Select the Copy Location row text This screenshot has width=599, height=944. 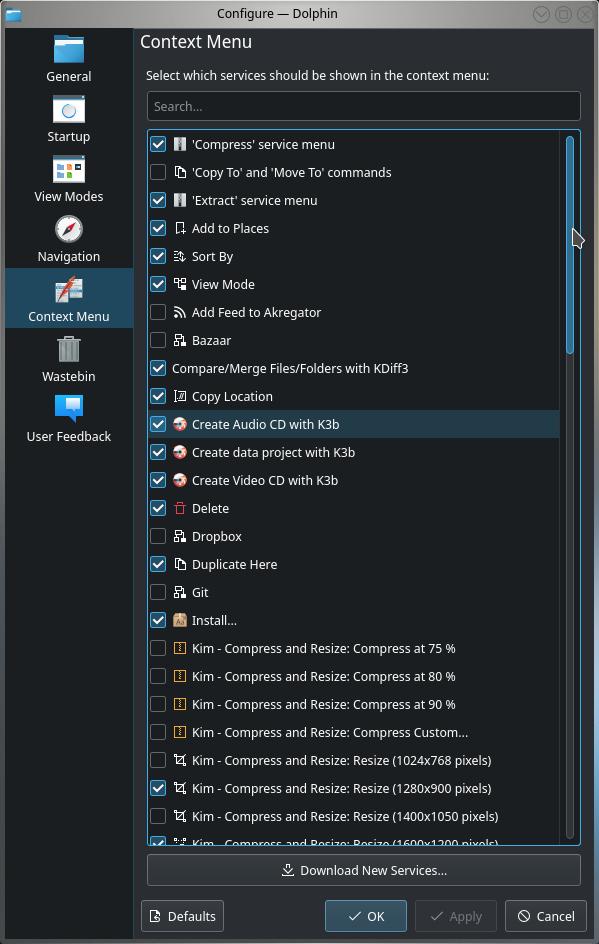click(232, 396)
